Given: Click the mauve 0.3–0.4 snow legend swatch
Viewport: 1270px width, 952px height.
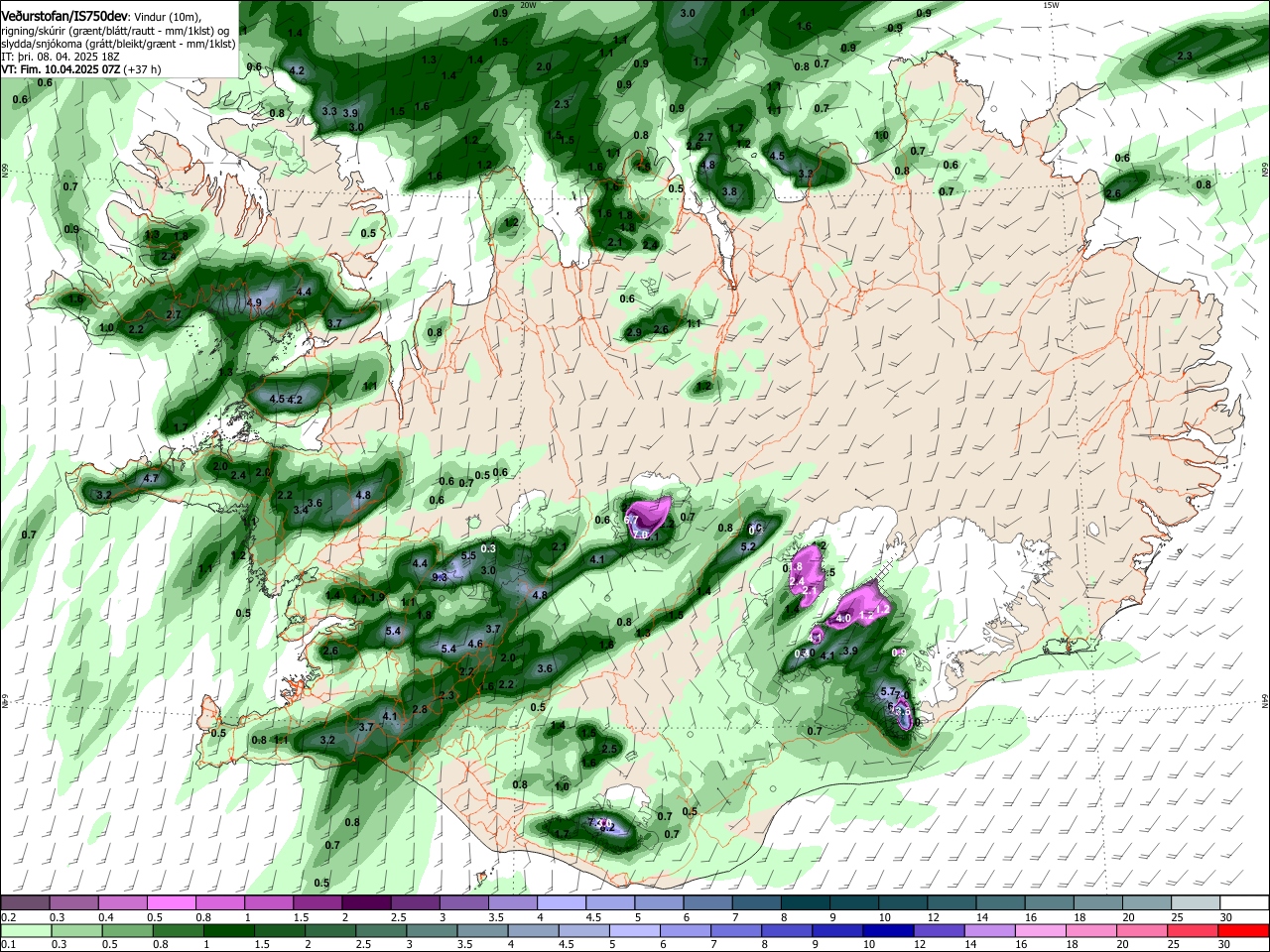Looking at the screenshot, I should tap(73, 903).
